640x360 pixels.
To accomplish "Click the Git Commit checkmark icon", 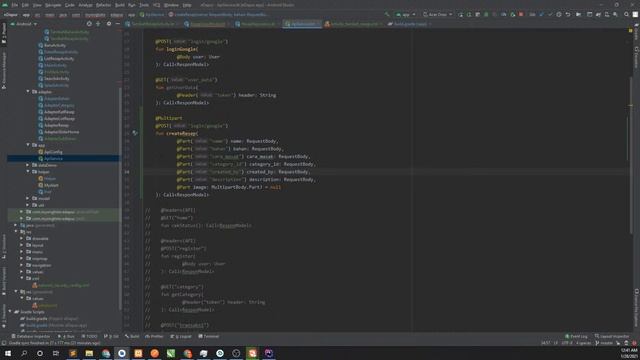I will point(550,14).
